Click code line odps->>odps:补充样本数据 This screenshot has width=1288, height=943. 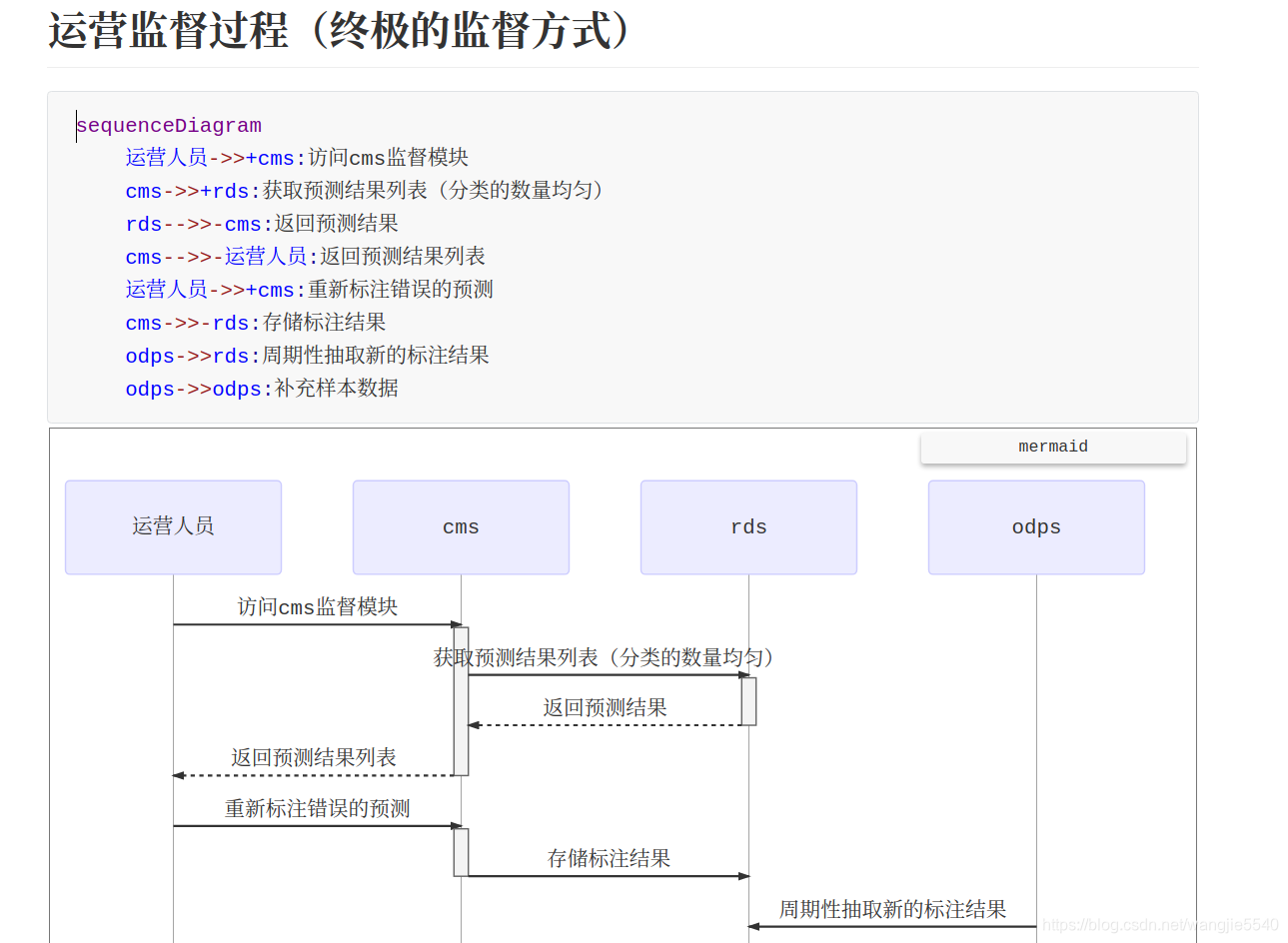262,389
